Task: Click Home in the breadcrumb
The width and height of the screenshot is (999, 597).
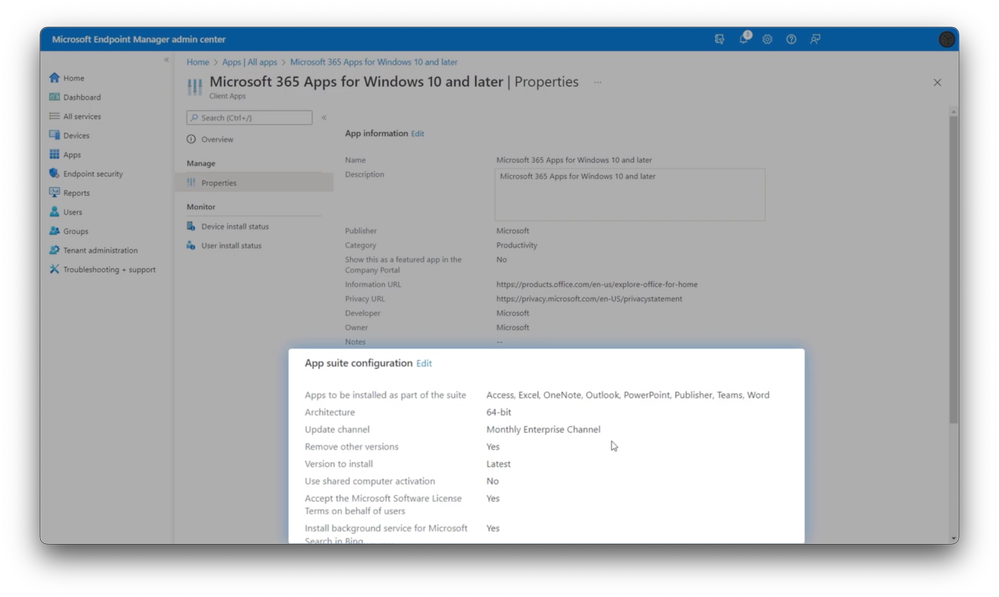Action: click(198, 62)
